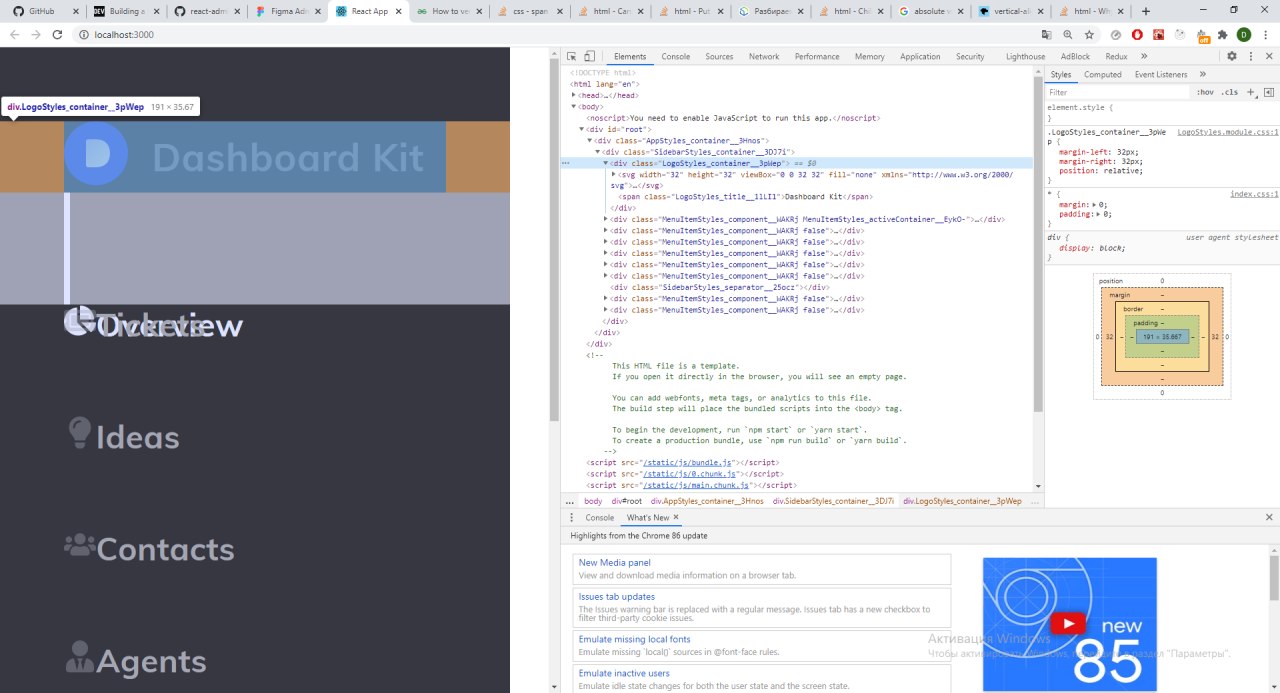Close the What's New drawer tab

pyautogui.click(x=676, y=517)
